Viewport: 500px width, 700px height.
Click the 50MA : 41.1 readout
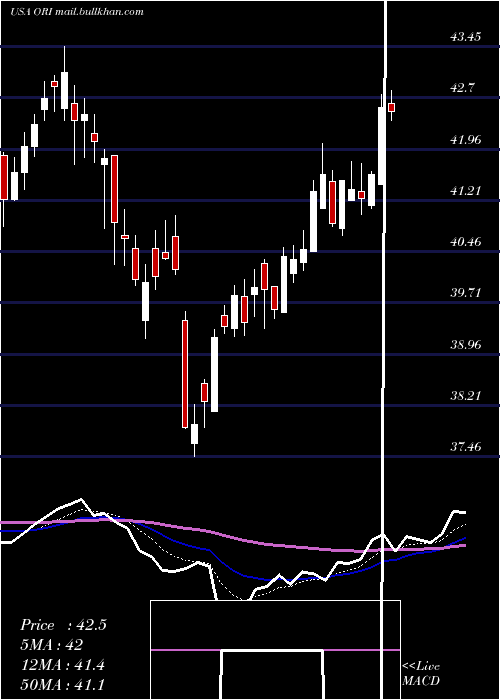62,684
